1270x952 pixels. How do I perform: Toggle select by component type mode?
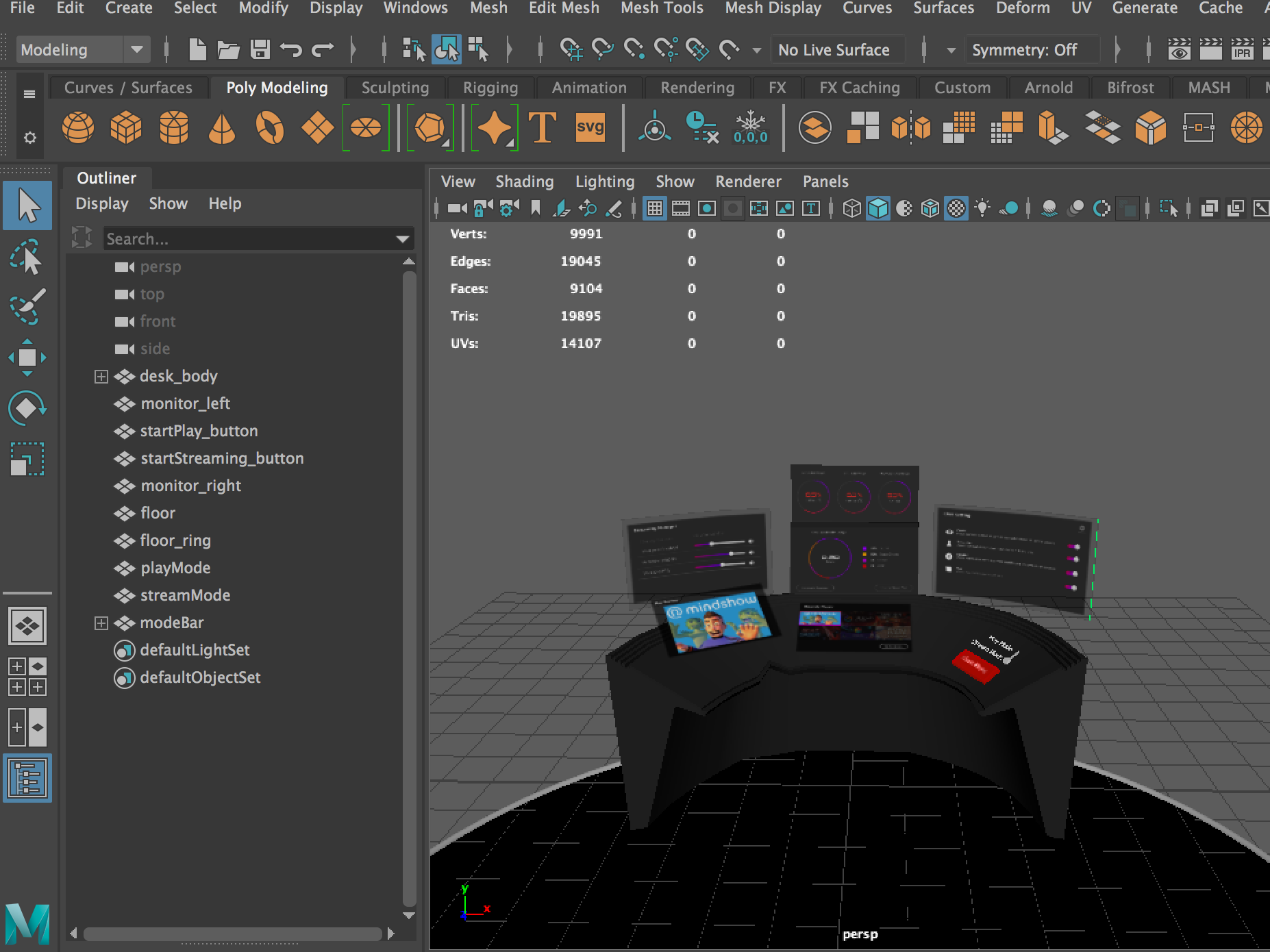coord(479,49)
